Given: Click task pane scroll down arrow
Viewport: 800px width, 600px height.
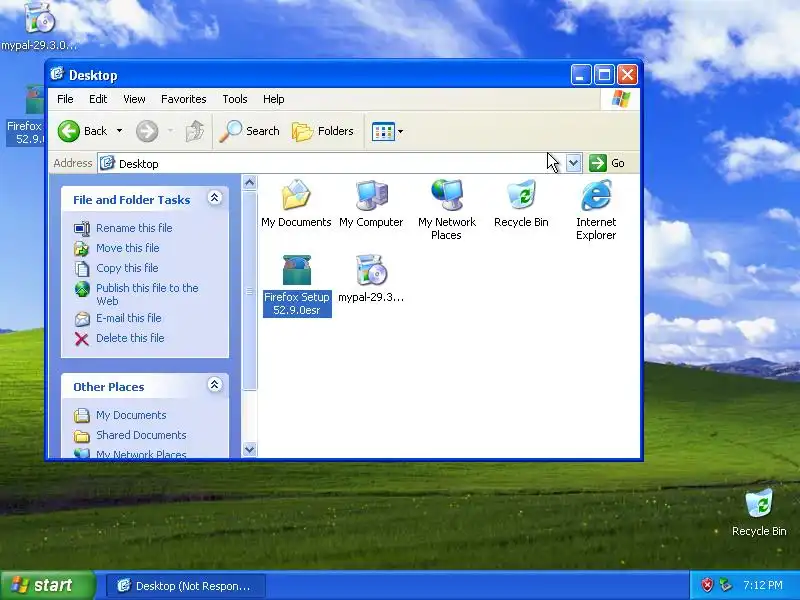Looking at the screenshot, I should point(249,449).
